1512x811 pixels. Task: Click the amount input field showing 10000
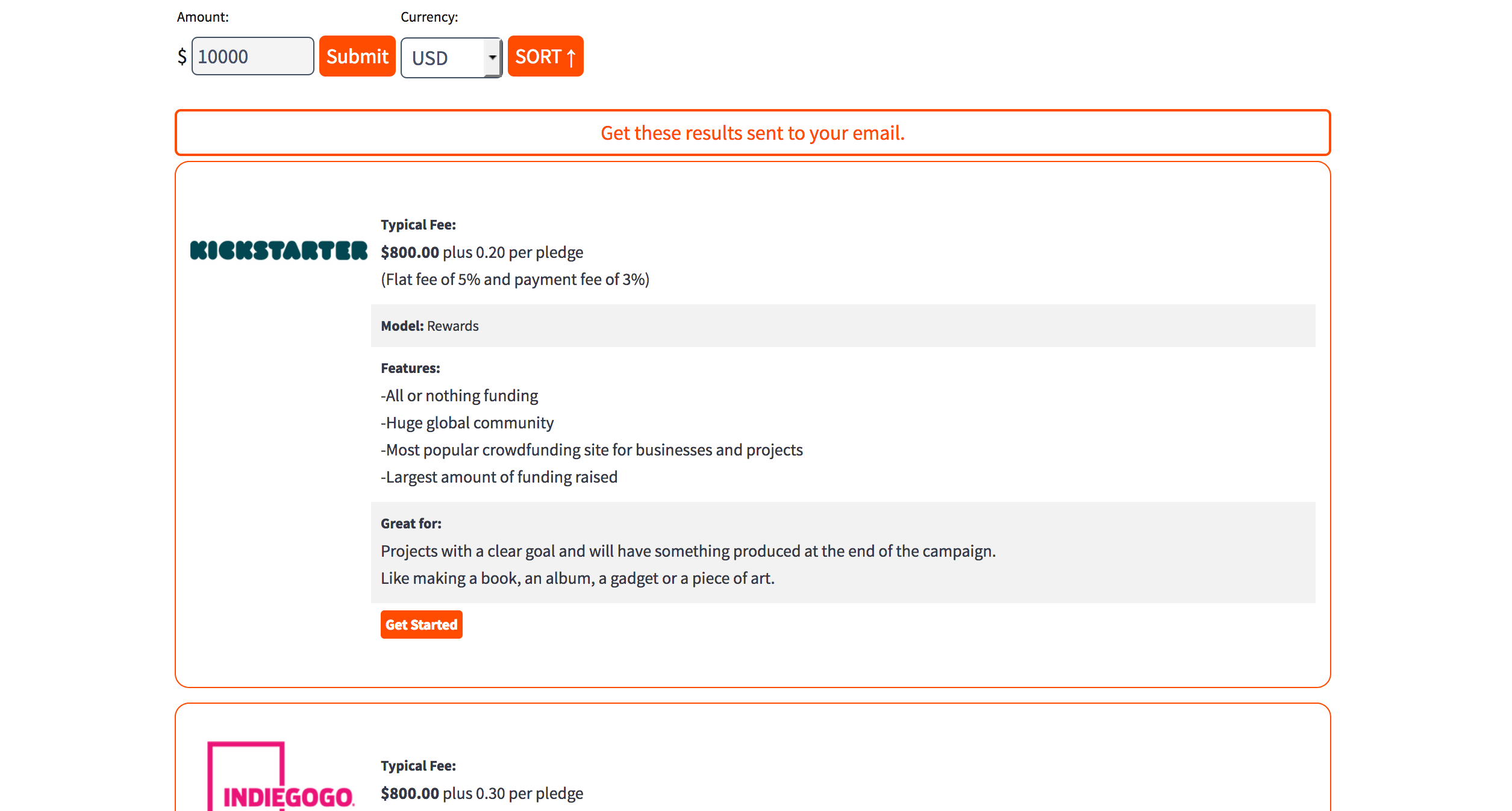[x=252, y=57]
